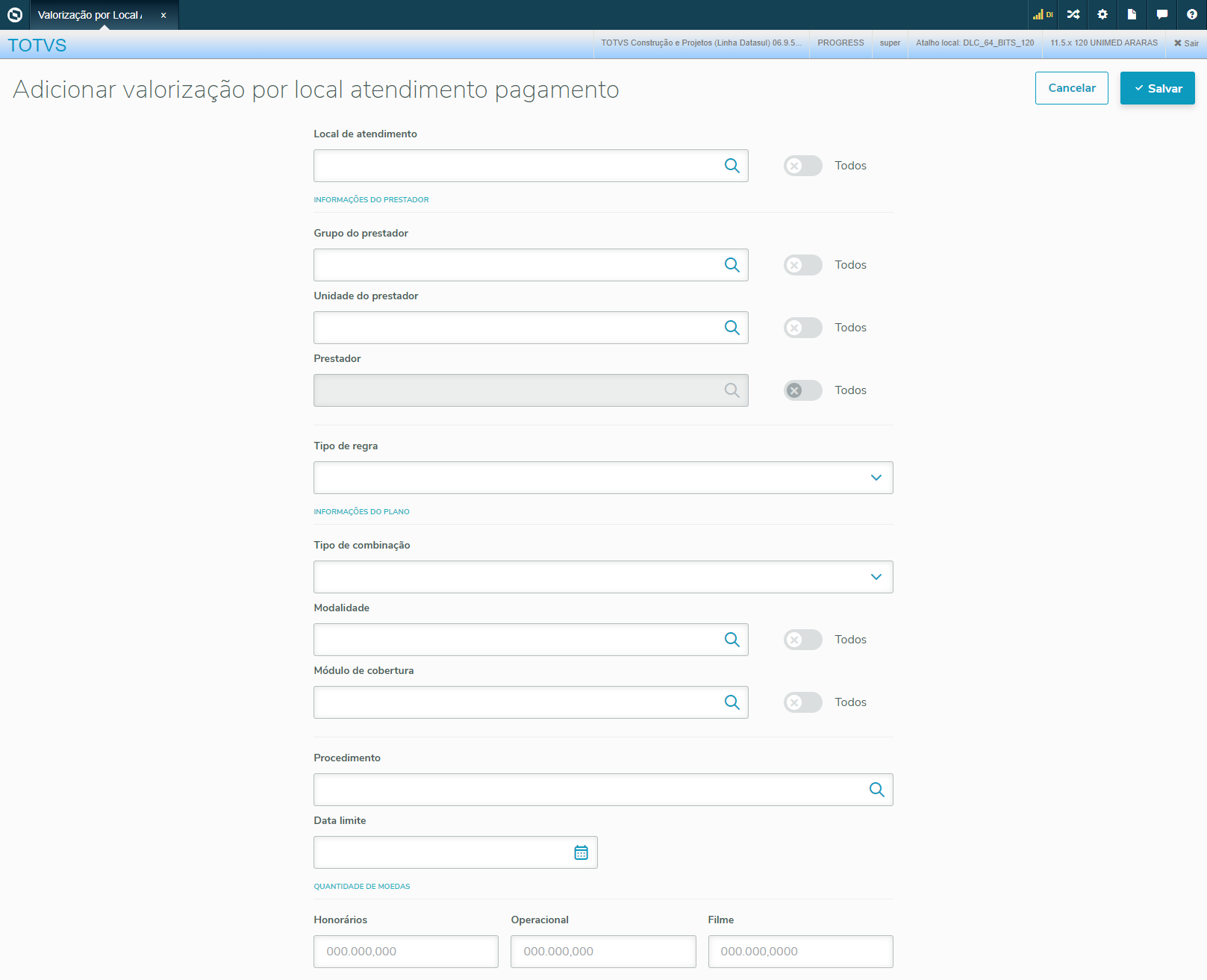The height and width of the screenshot is (980, 1207).
Task: Open the chat bubble icon in the top bar
Action: pyautogui.click(x=1161, y=14)
